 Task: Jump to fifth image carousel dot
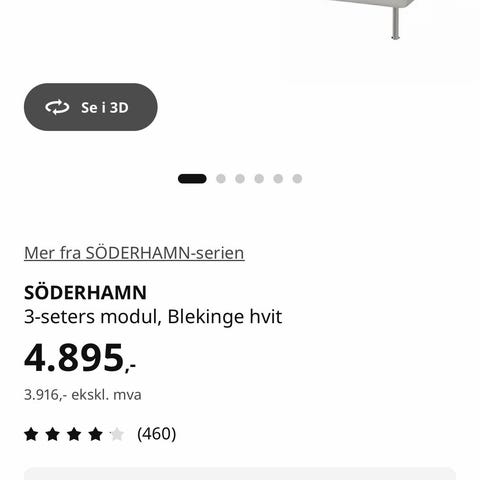278,179
